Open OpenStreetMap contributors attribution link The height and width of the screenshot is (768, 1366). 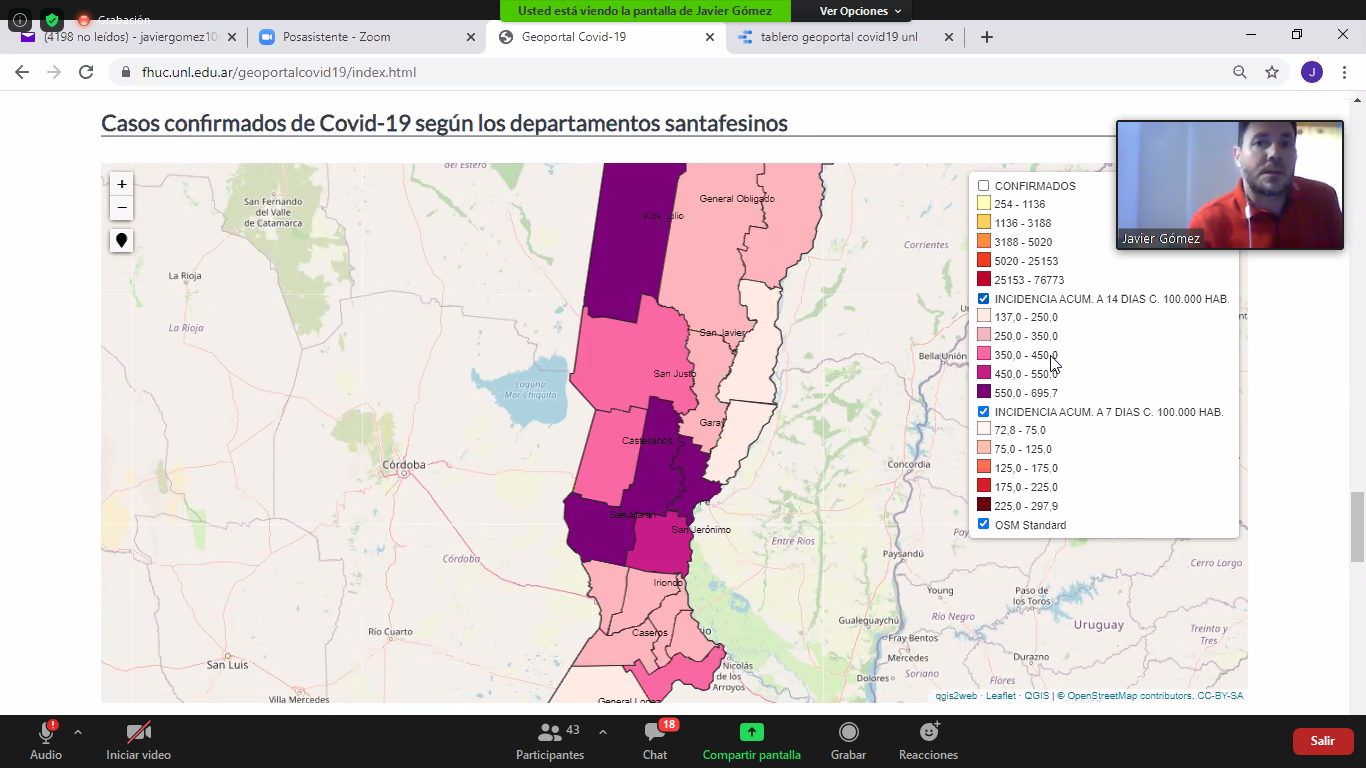[1129, 696]
